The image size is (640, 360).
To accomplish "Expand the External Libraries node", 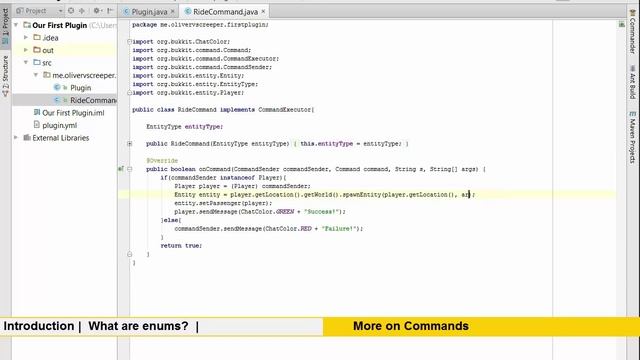I will tap(16, 138).
